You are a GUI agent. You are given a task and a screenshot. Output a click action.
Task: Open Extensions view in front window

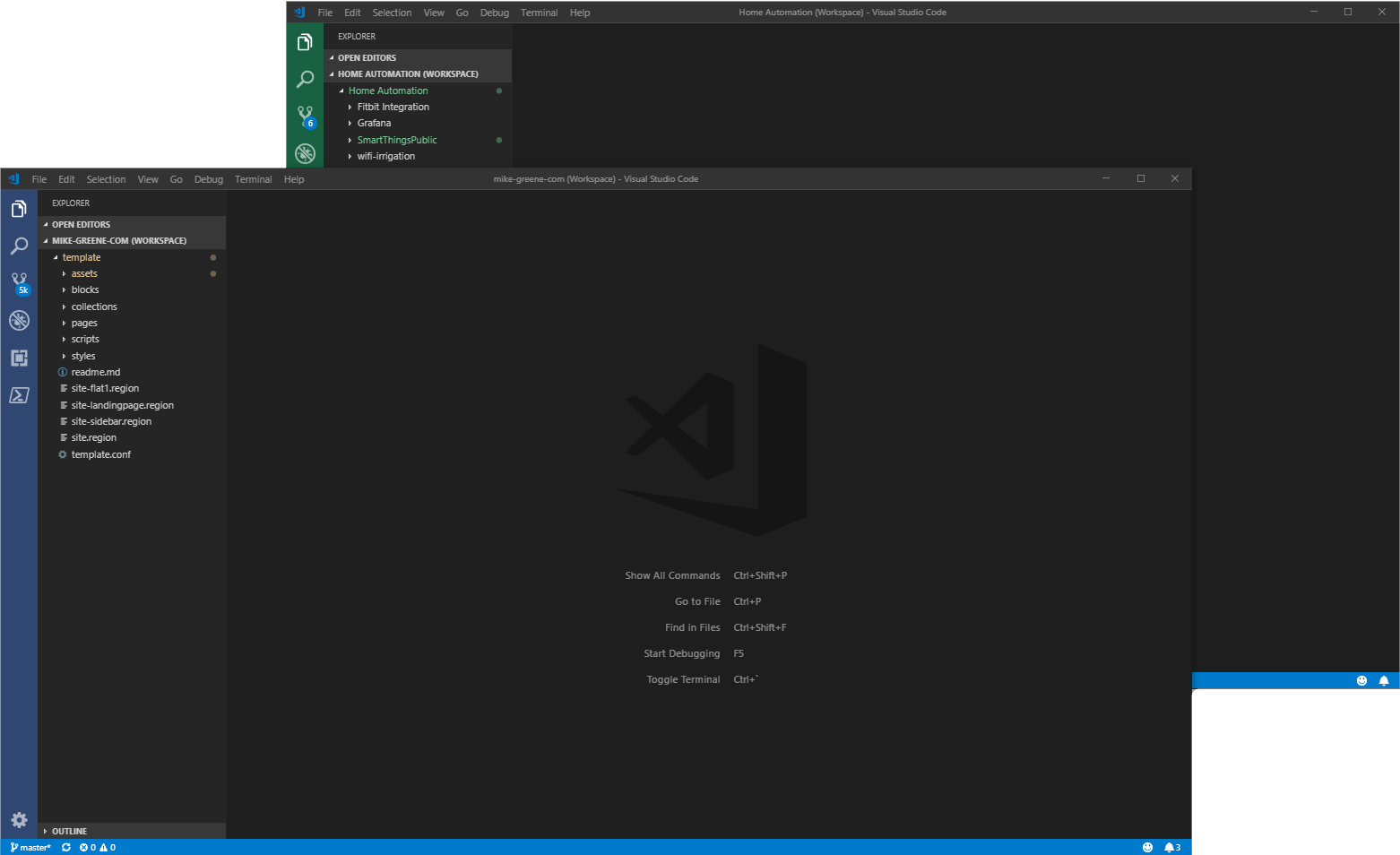pos(19,358)
